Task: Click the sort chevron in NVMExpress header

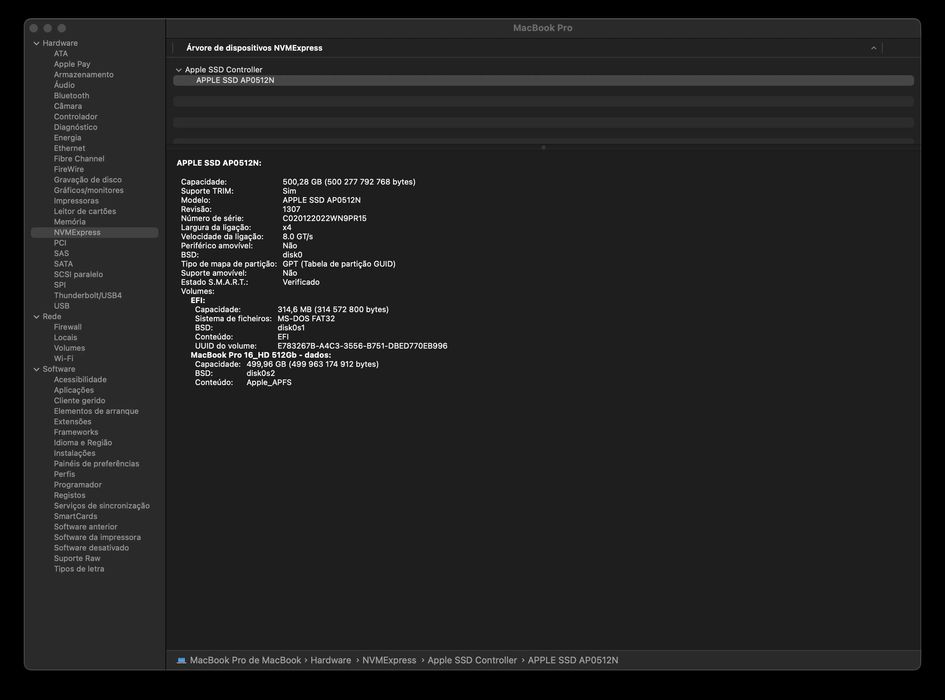Action: click(x=873, y=48)
